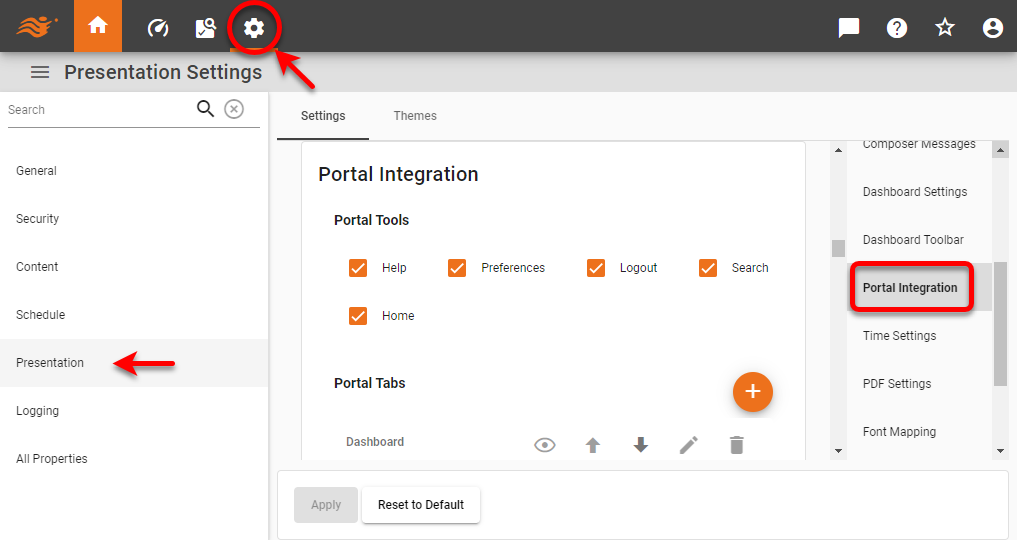Image resolution: width=1017 pixels, height=540 pixels.
Task: Delete the Dashboard portal tab
Action: pyautogui.click(x=737, y=445)
